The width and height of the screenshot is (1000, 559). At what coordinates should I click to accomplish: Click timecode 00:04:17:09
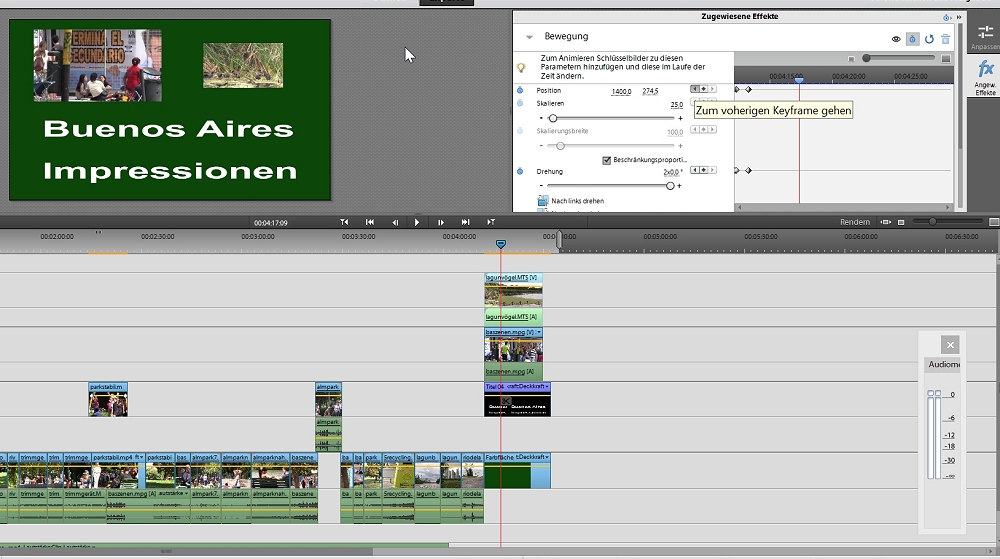click(x=270, y=223)
